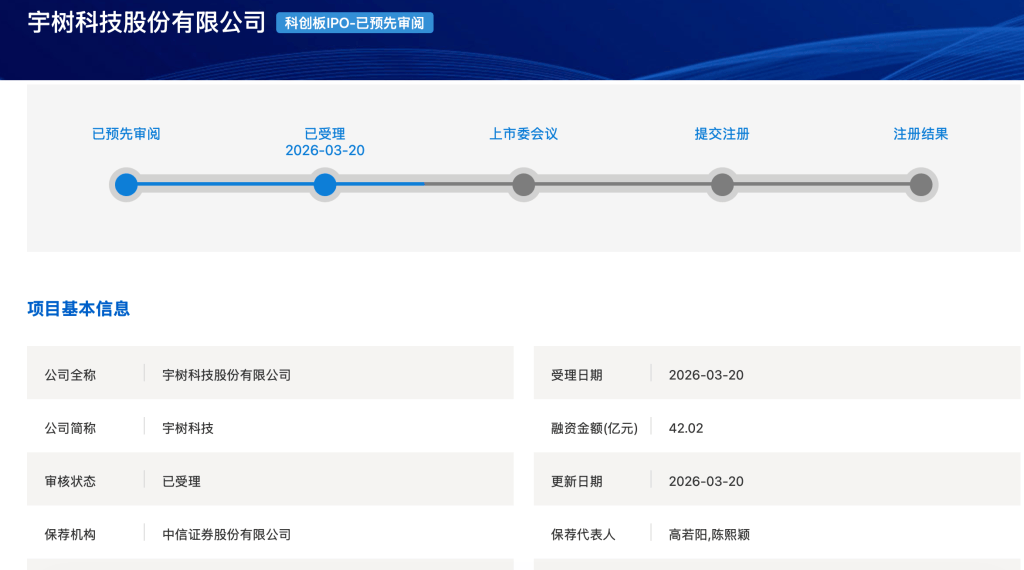Open the 提交注册 stage label

point(722,134)
